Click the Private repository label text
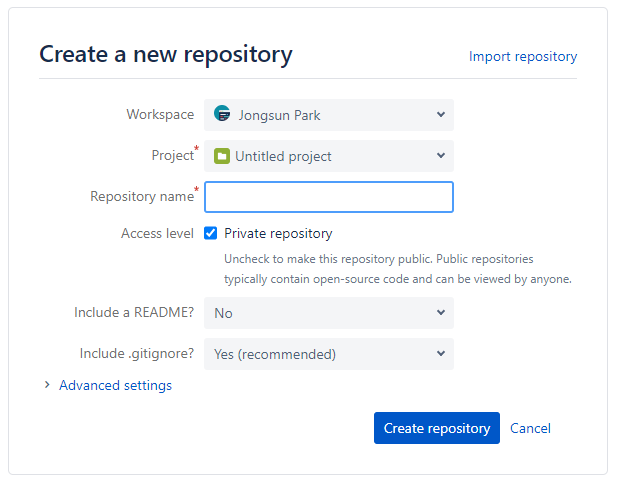The height and width of the screenshot is (486, 620). pyautogui.click(x=278, y=234)
